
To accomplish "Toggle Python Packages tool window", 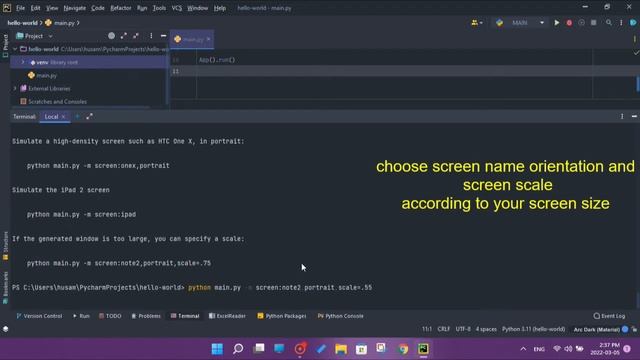I will tap(282, 316).
